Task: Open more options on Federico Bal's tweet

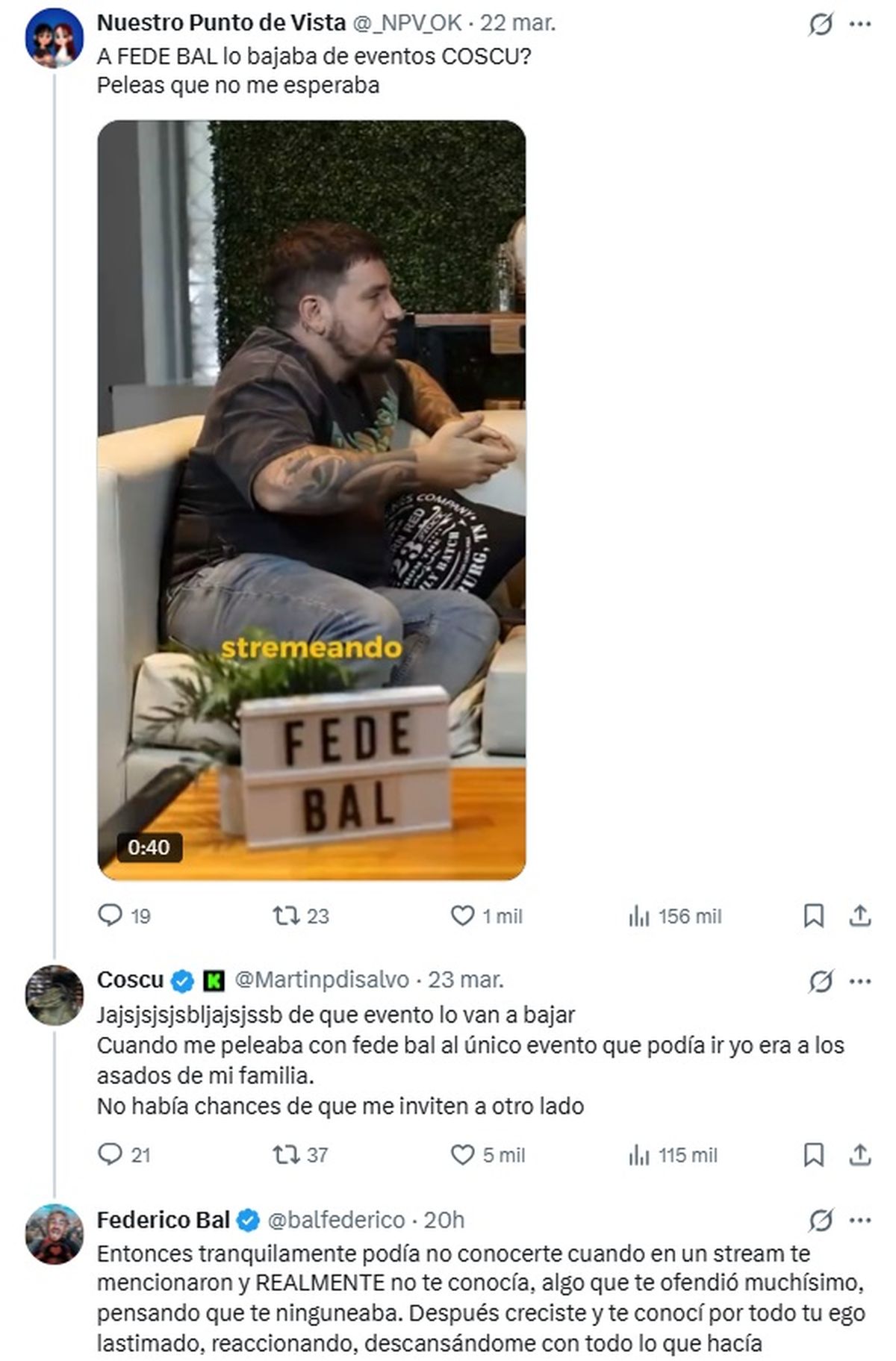Action: tap(860, 1221)
